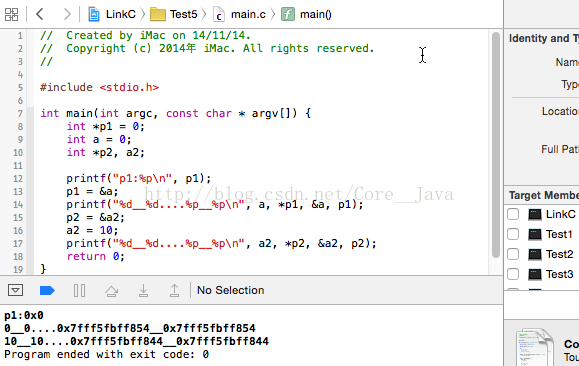Viewport: 579px width, 366px height.
Task: Click the main.c C file icon
Action: (x=219, y=14)
